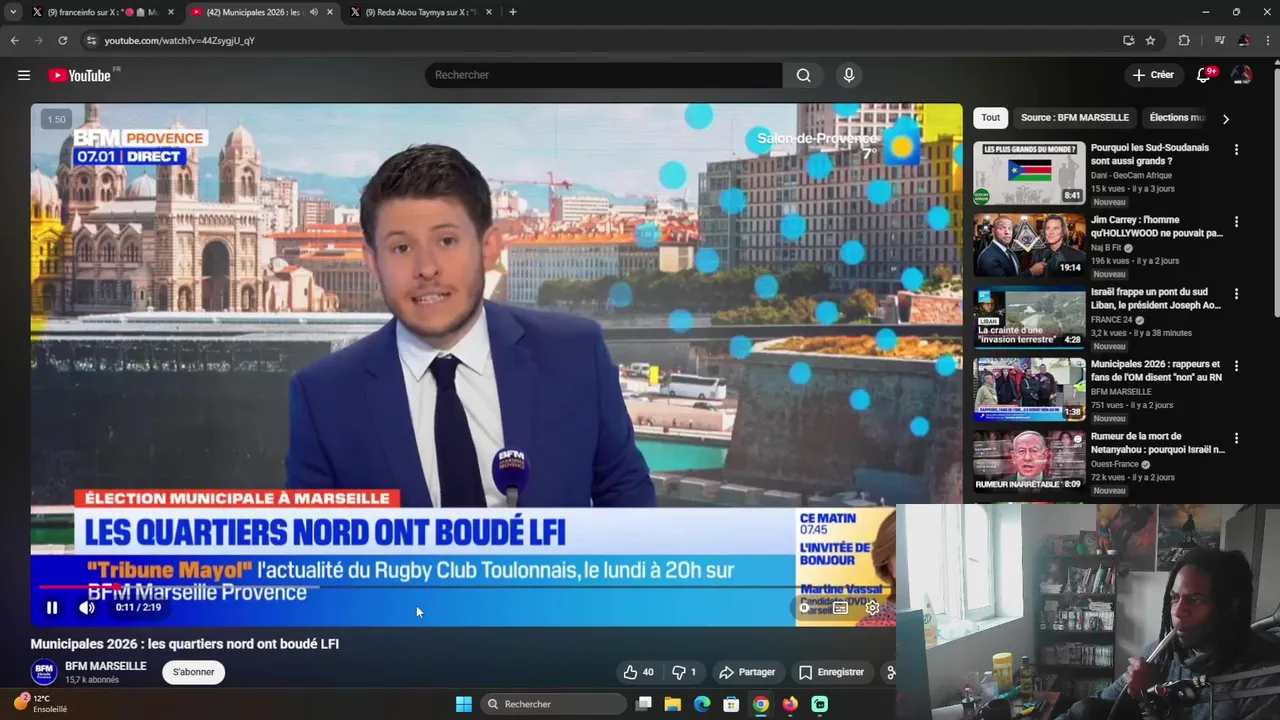Viewport: 1280px width, 720px height.
Task: Pause the video
Action: [x=52, y=607]
